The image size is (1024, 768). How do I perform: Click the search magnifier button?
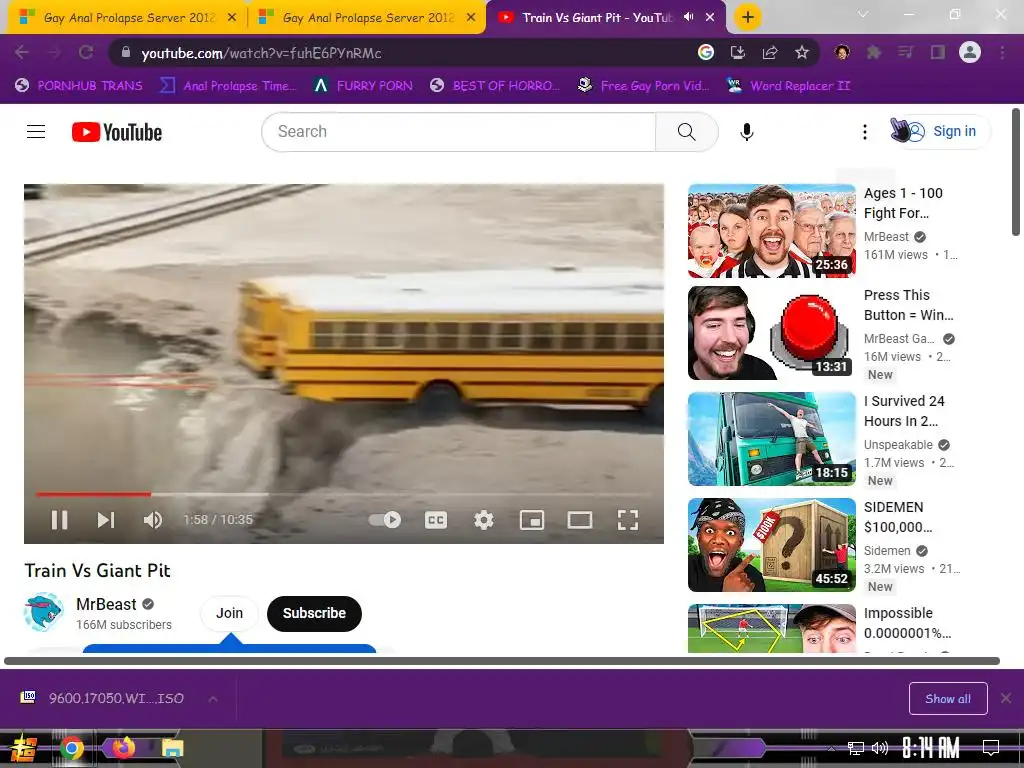coord(686,132)
